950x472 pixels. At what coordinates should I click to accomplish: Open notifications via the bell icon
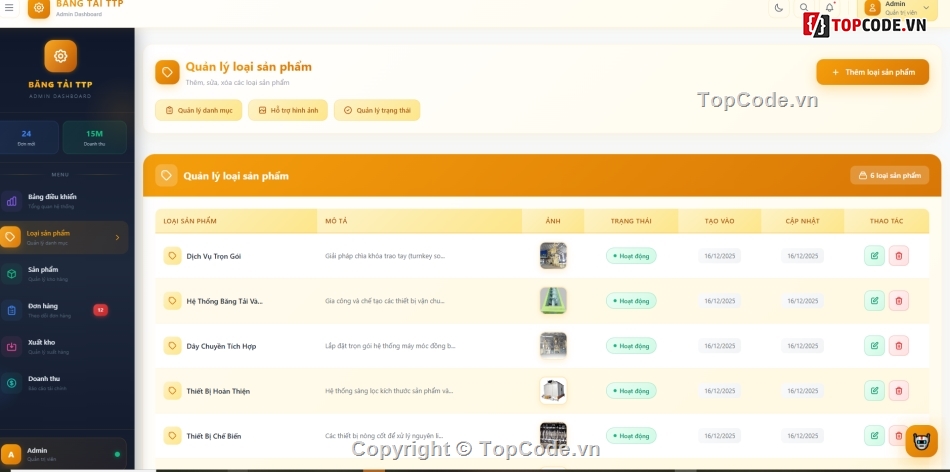coord(829,8)
